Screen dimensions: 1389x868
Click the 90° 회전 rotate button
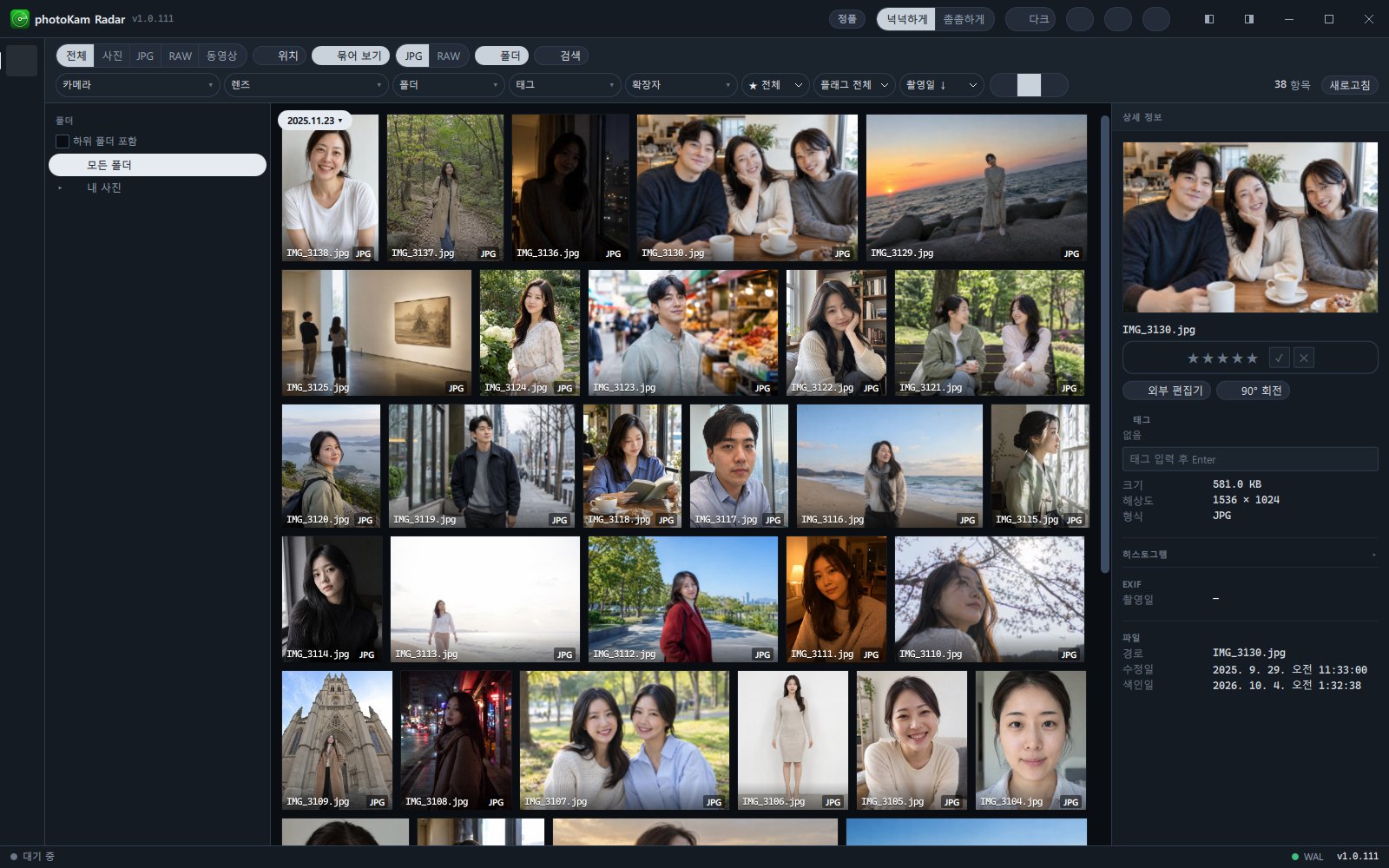tap(1253, 391)
